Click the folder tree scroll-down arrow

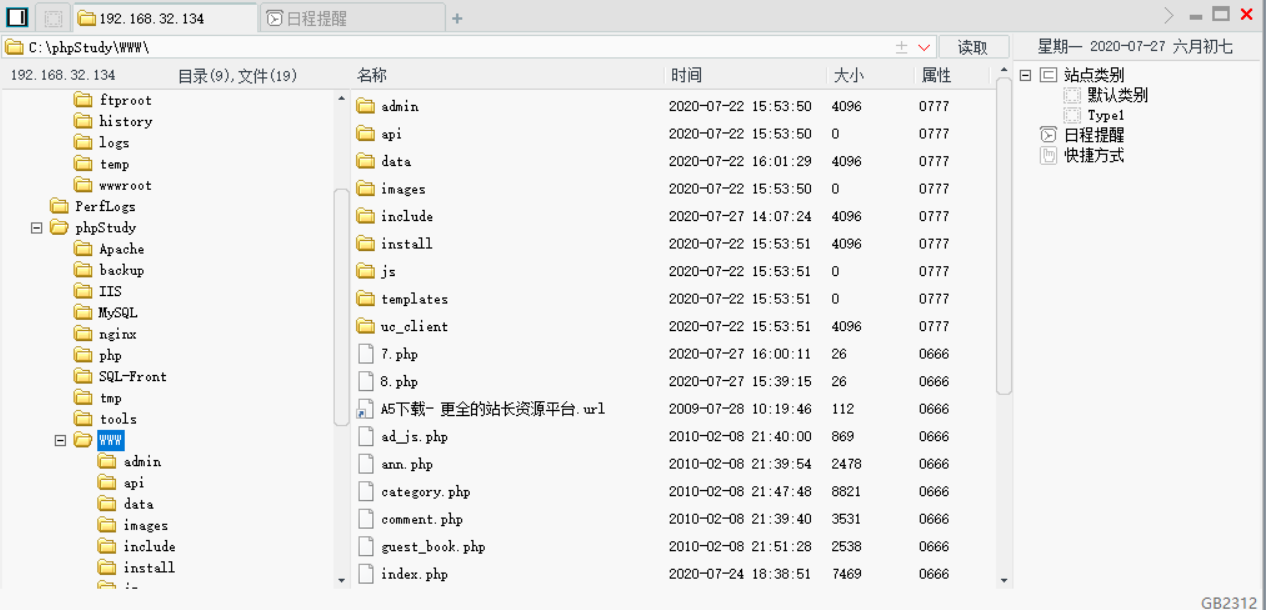tap(341, 580)
